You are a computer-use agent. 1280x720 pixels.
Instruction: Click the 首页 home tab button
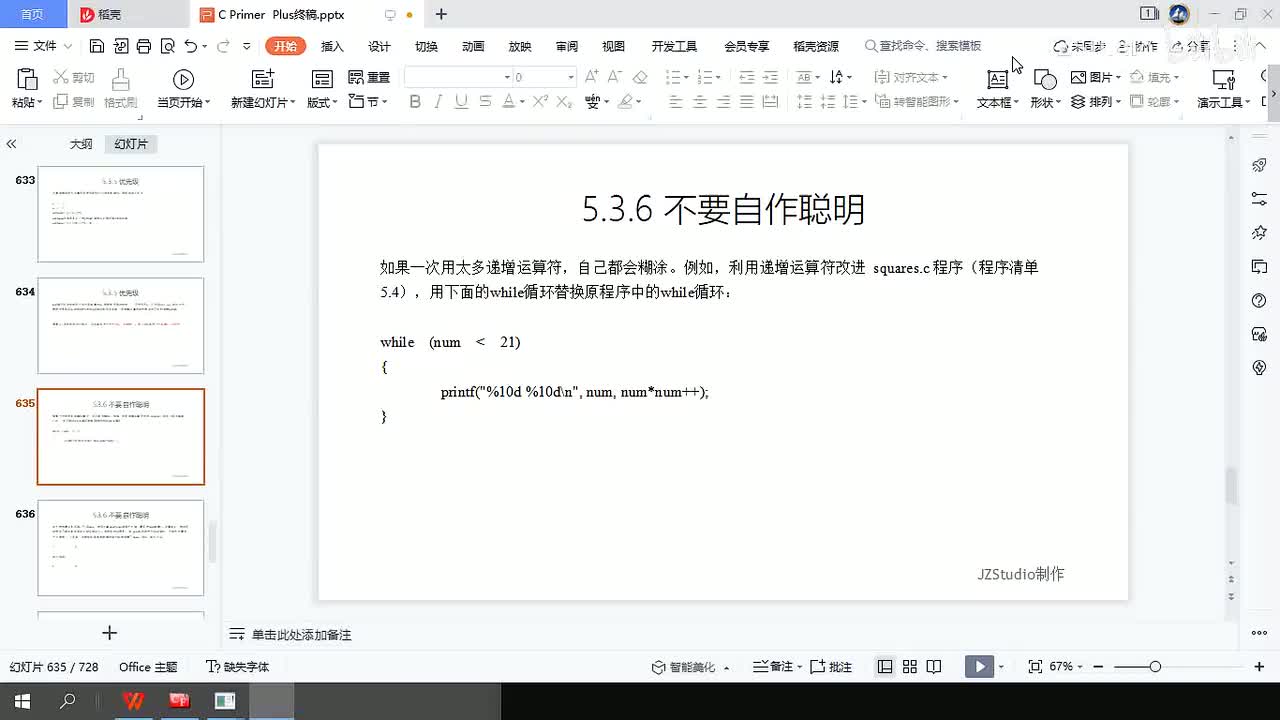coord(32,14)
